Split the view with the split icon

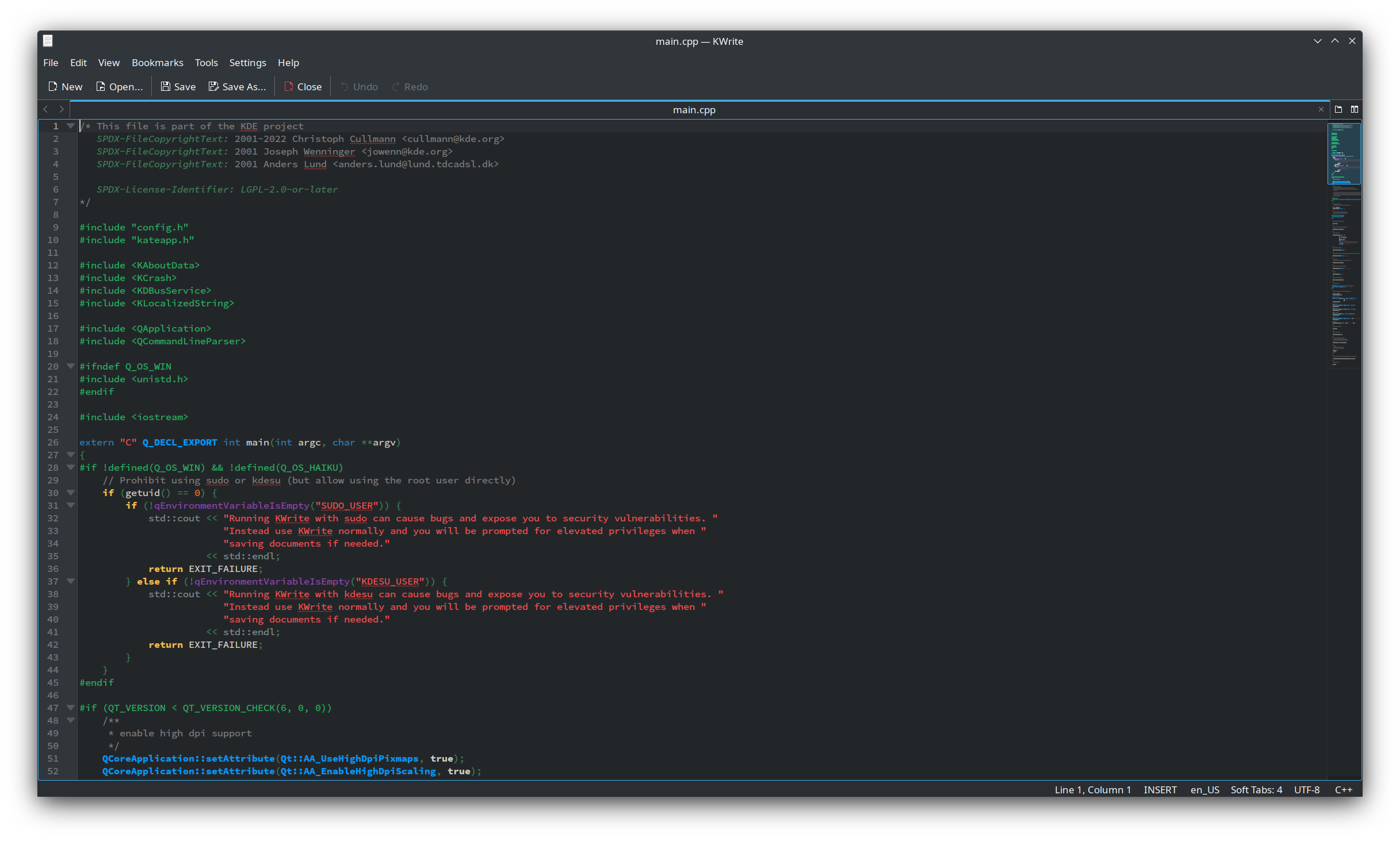pos(1355,109)
